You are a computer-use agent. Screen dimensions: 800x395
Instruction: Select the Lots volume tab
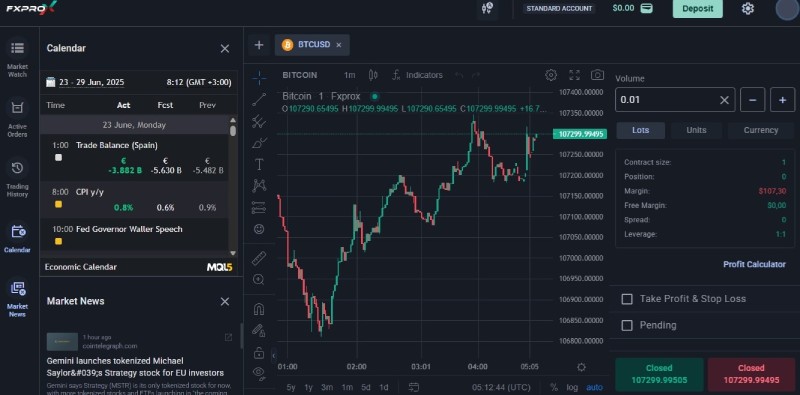(x=640, y=130)
